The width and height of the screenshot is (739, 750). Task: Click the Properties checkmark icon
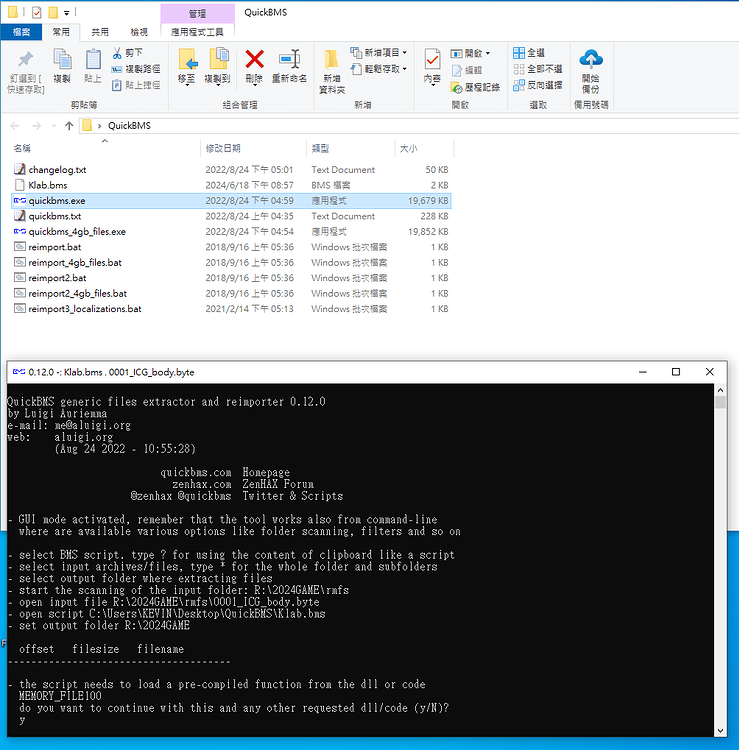point(432,59)
